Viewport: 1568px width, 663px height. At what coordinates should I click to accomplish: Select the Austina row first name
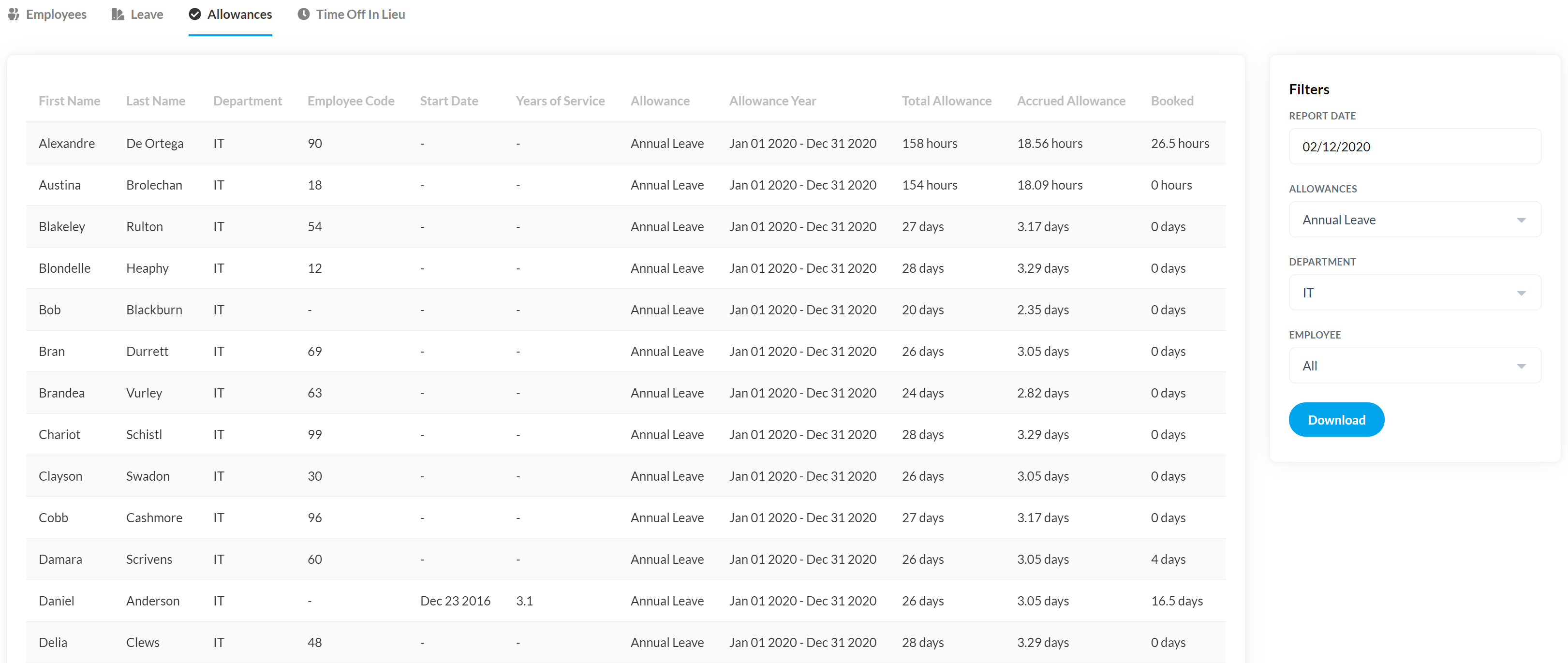pos(59,185)
